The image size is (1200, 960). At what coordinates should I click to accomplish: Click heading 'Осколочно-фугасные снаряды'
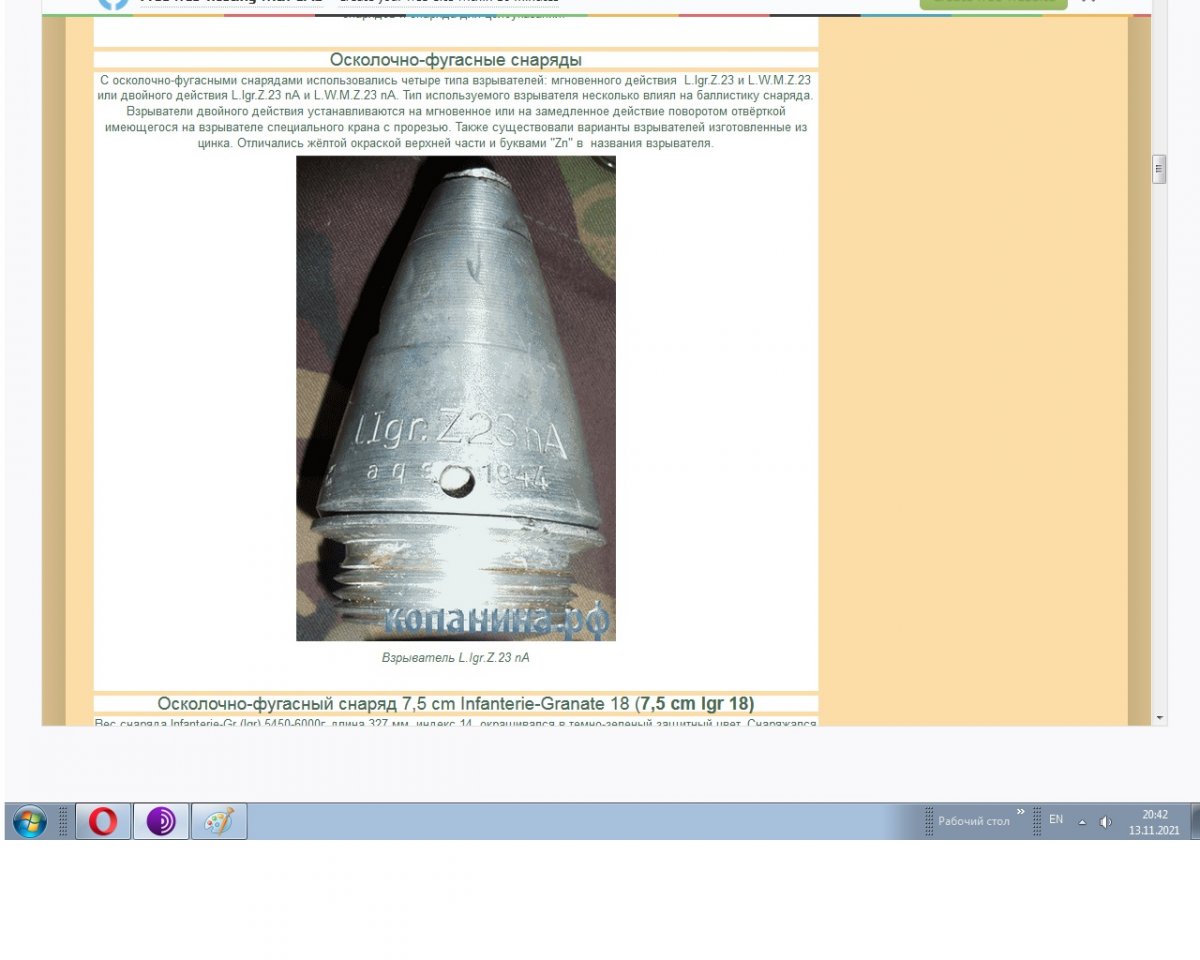tap(456, 60)
